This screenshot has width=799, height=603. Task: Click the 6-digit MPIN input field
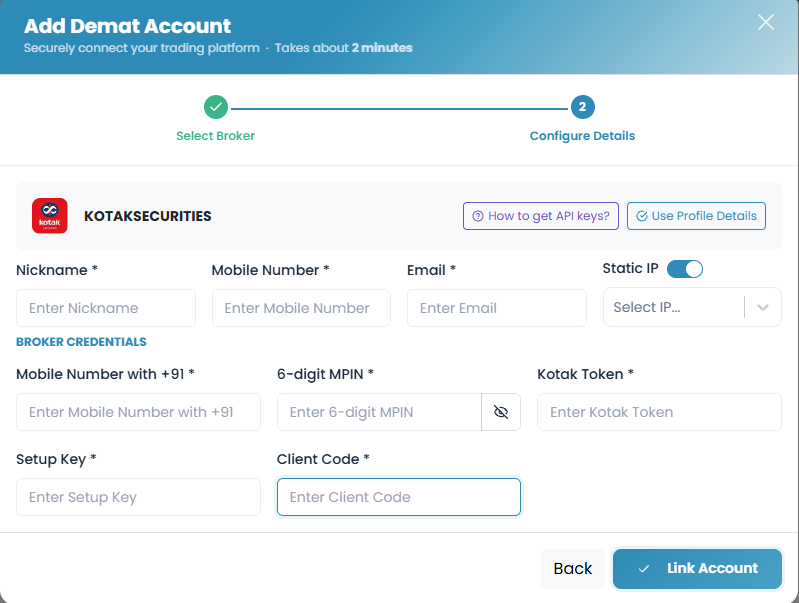380,412
